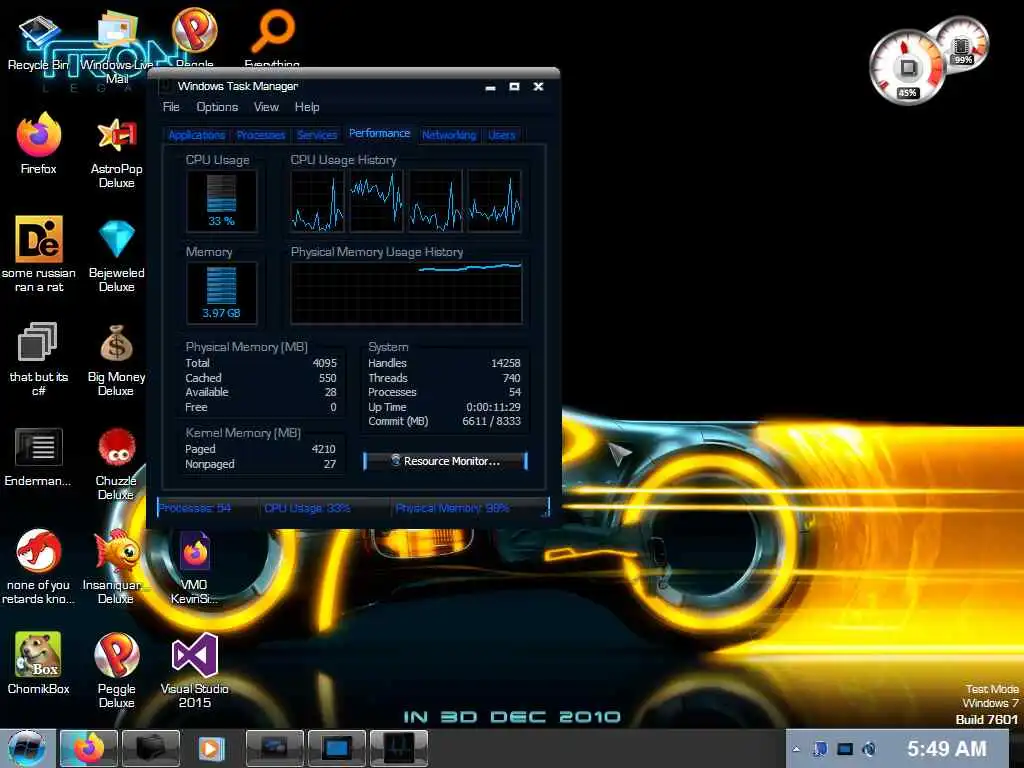This screenshot has height=768, width=1024.
Task: Select the Everything search desktop icon
Action: click(272, 38)
